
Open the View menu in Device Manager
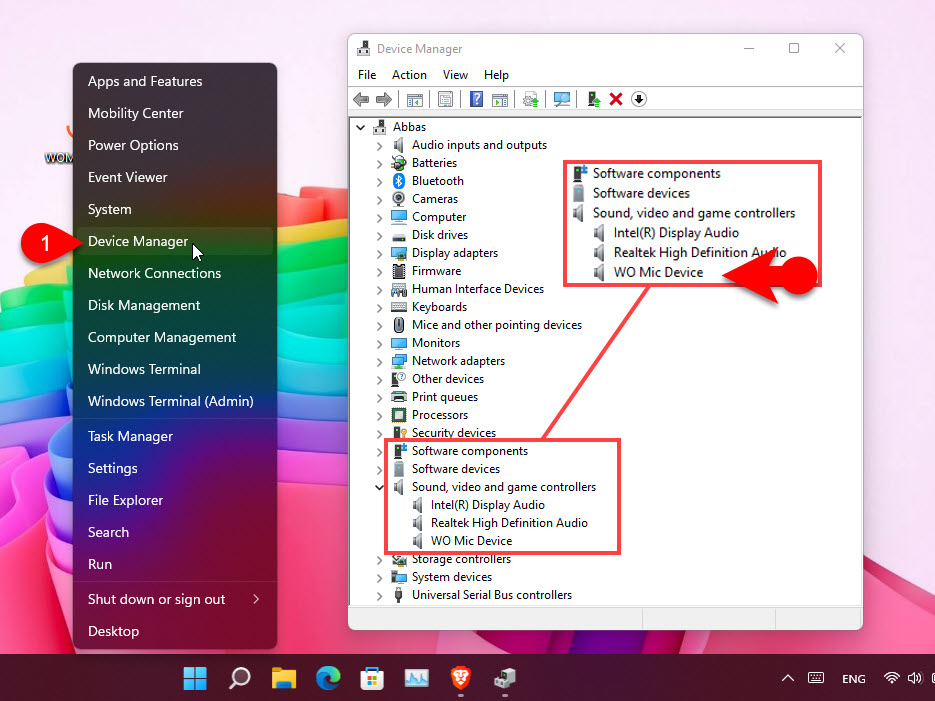tap(455, 75)
